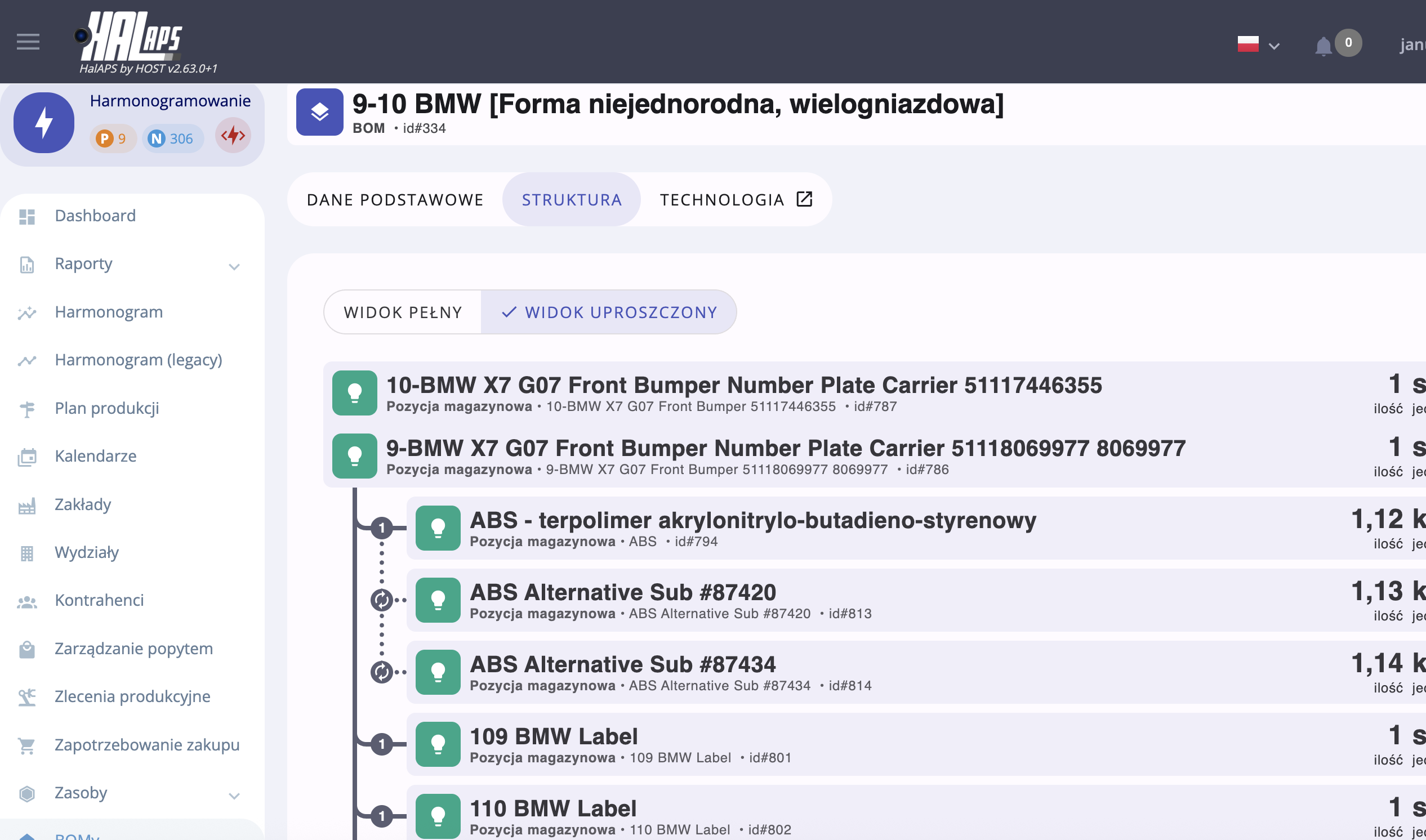The image size is (1426, 840).
Task: Click the green lightbulb icon of ABS terpolimer
Action: click(x=438, y=528)
